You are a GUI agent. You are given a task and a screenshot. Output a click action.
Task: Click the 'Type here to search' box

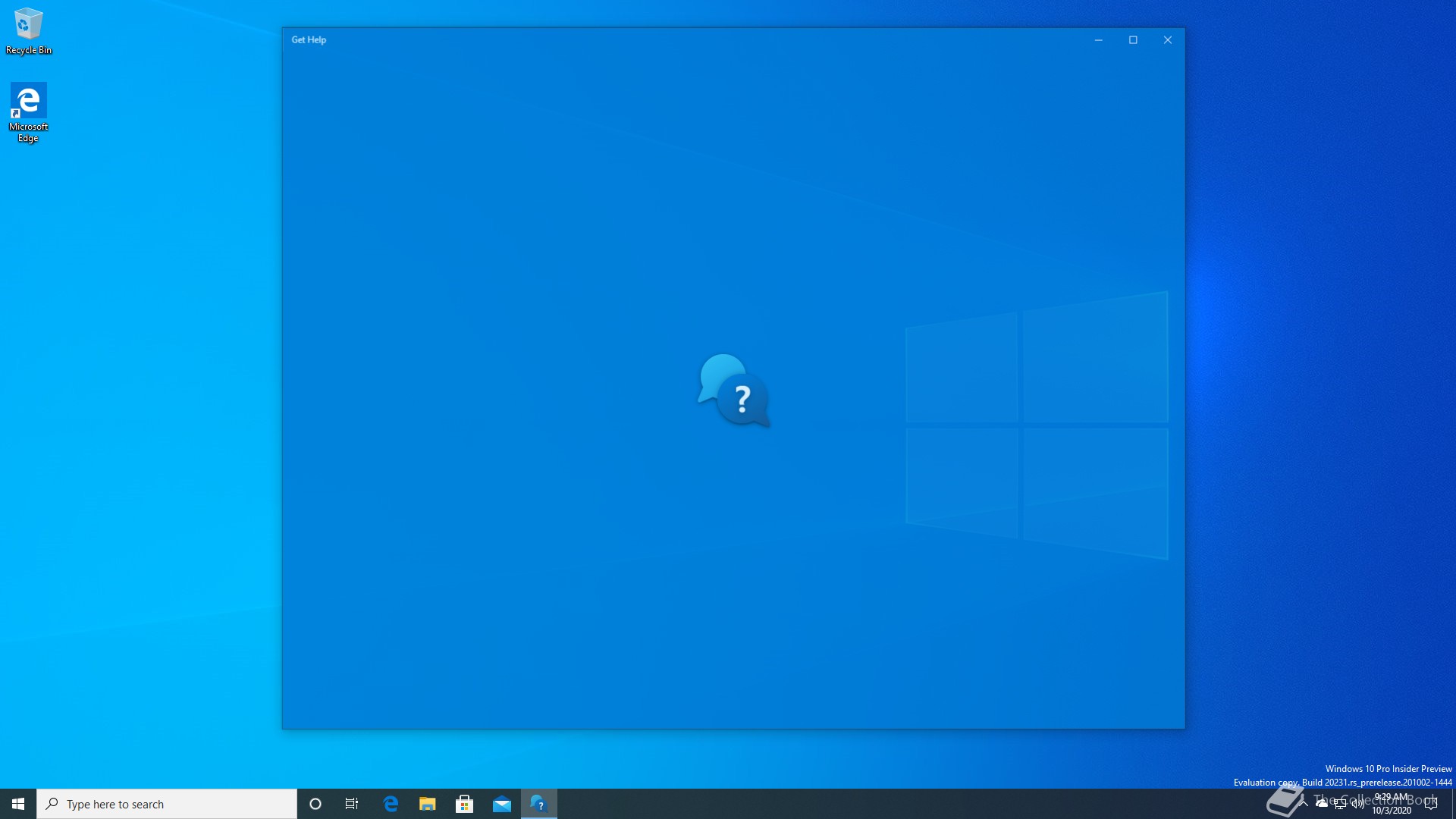167,804
